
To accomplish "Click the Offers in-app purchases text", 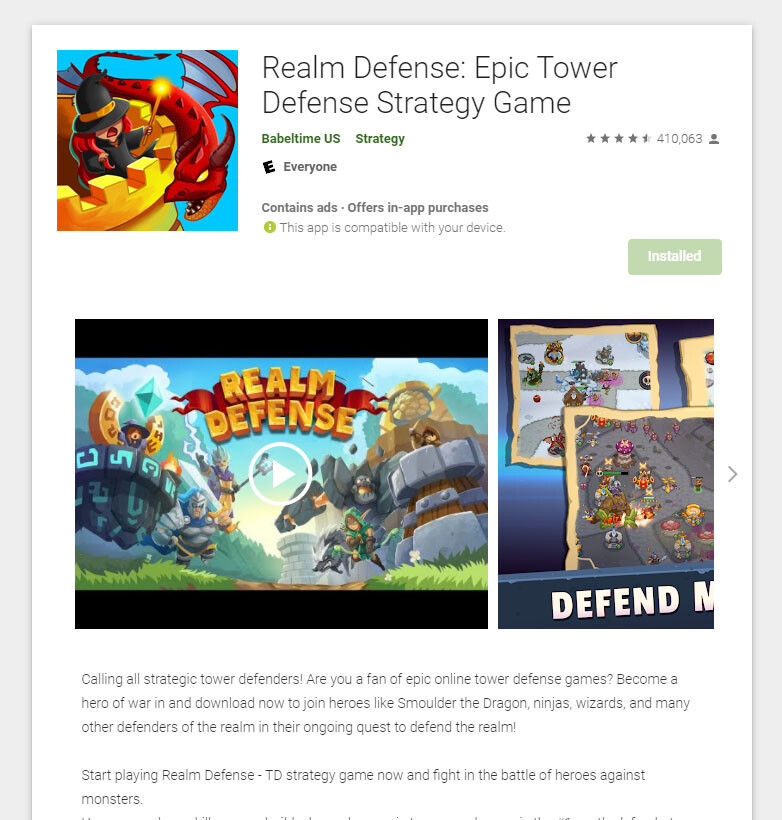I will pyautogui.click(x=418, y=208).
